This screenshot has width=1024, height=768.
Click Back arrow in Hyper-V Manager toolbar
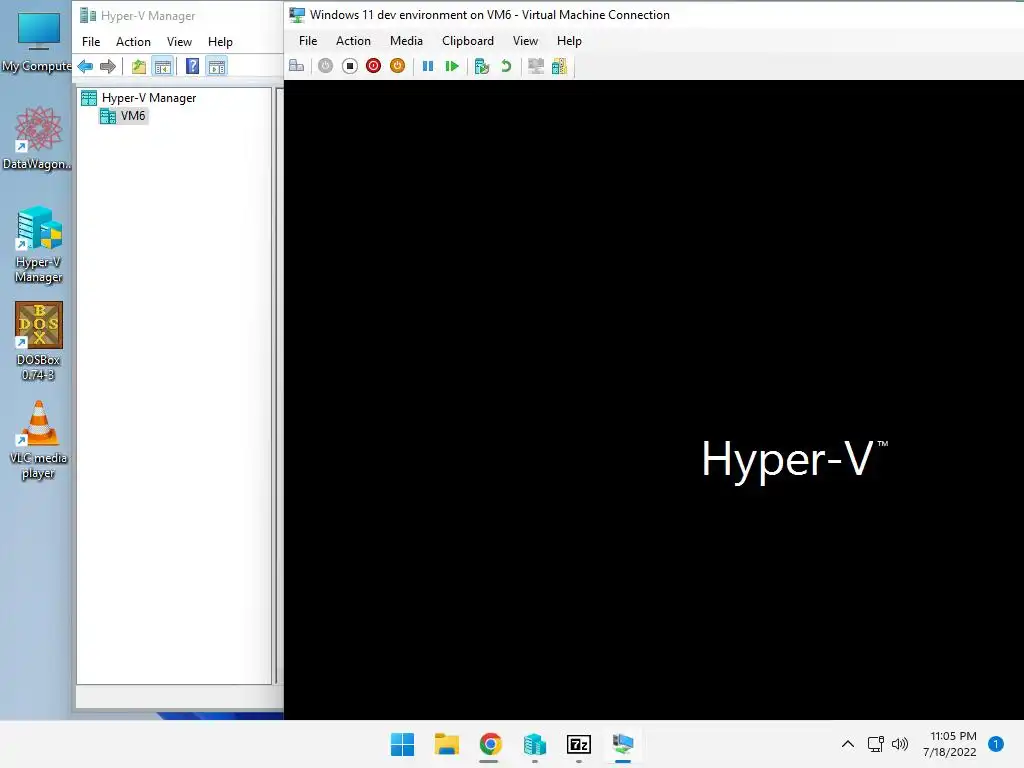85,66
